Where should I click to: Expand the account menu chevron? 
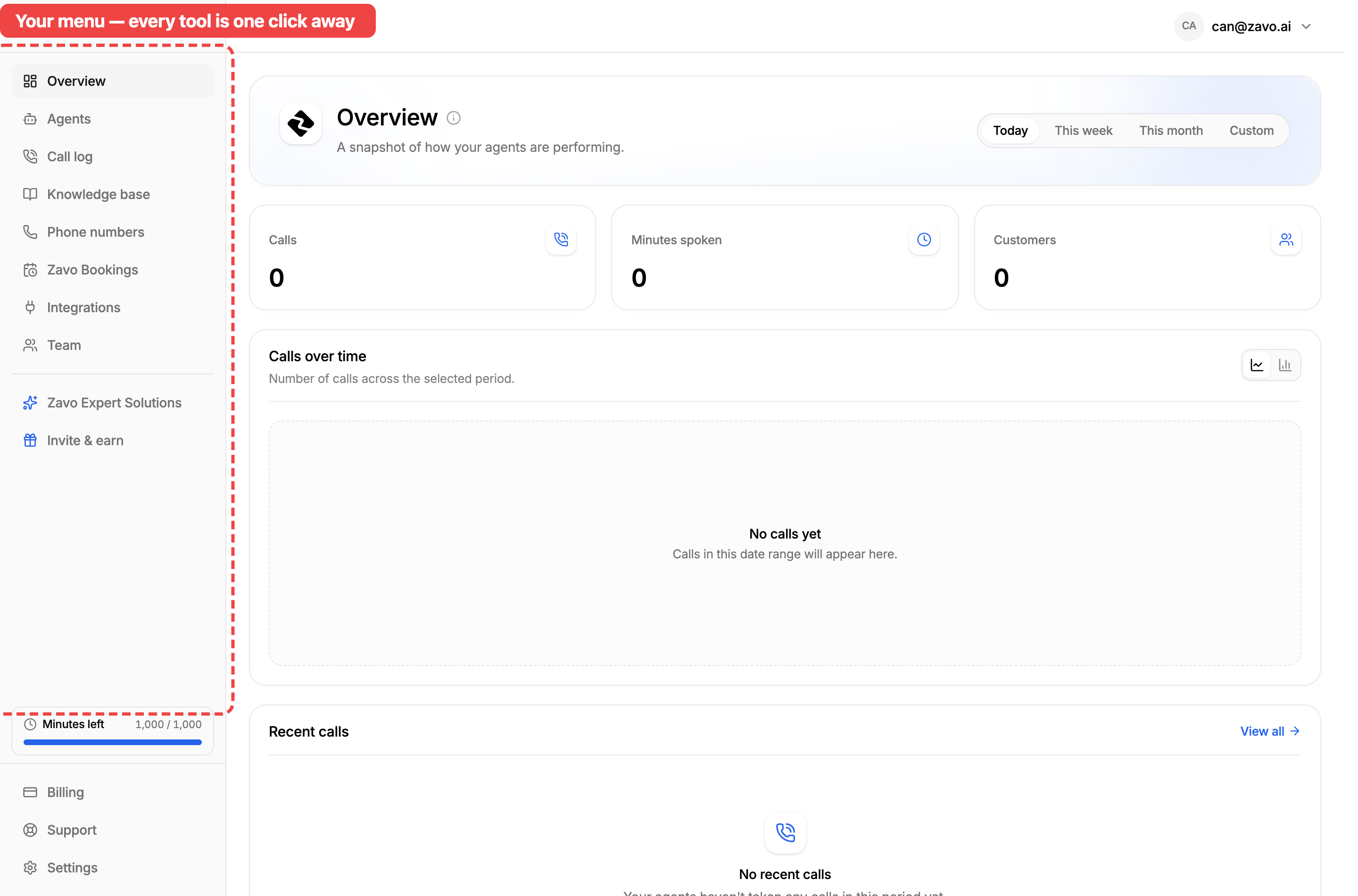pos(1306,26)
